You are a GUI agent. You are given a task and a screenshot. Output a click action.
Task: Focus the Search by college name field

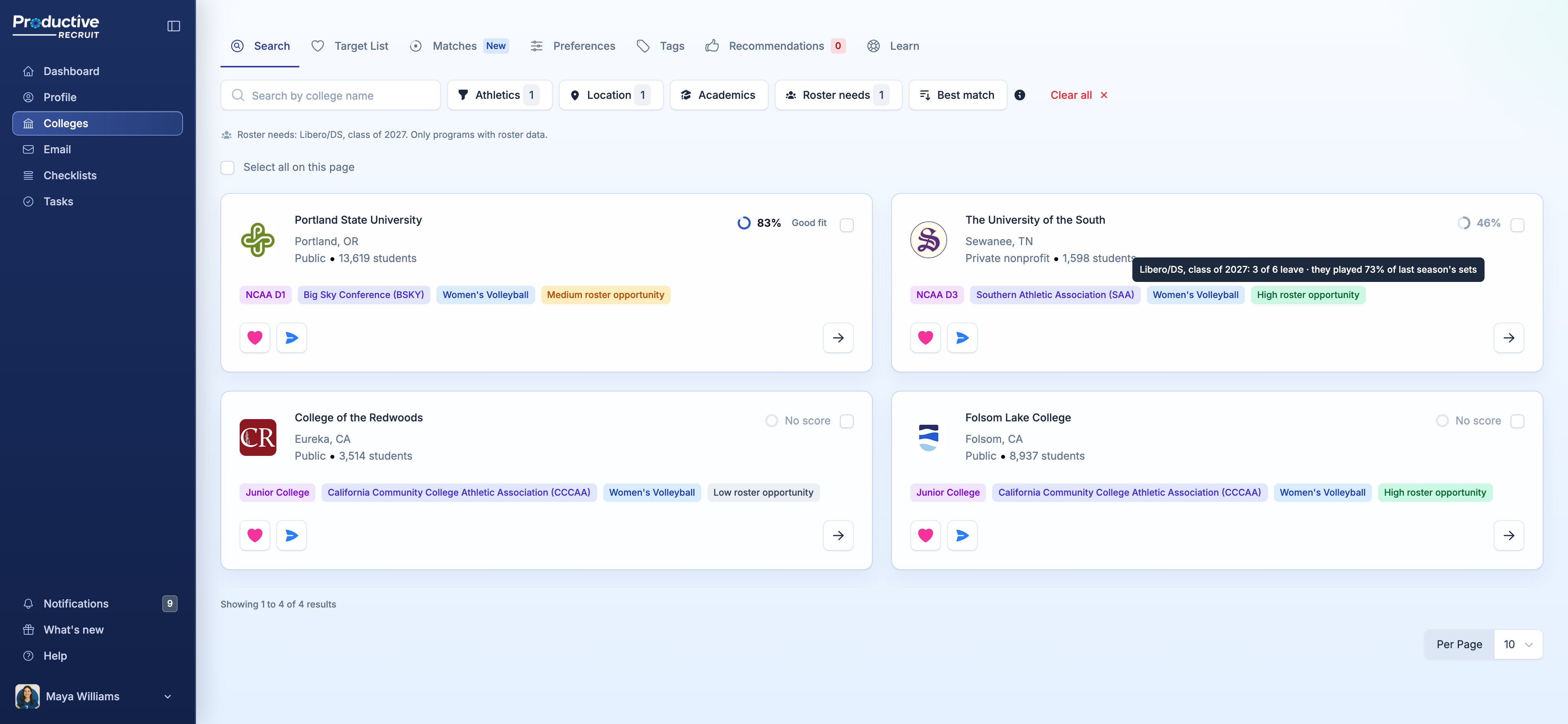coord(330,95)
